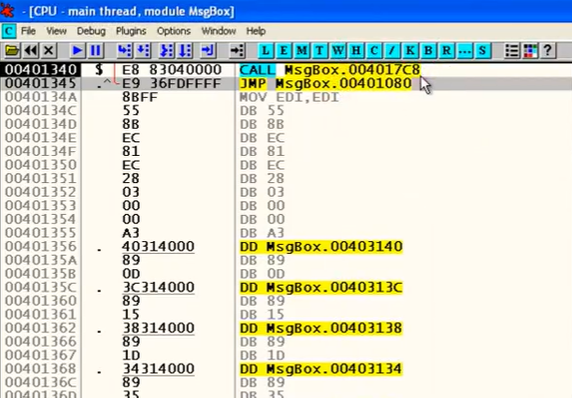
Task: Select the DB A3 line
Action: point(262,233)
